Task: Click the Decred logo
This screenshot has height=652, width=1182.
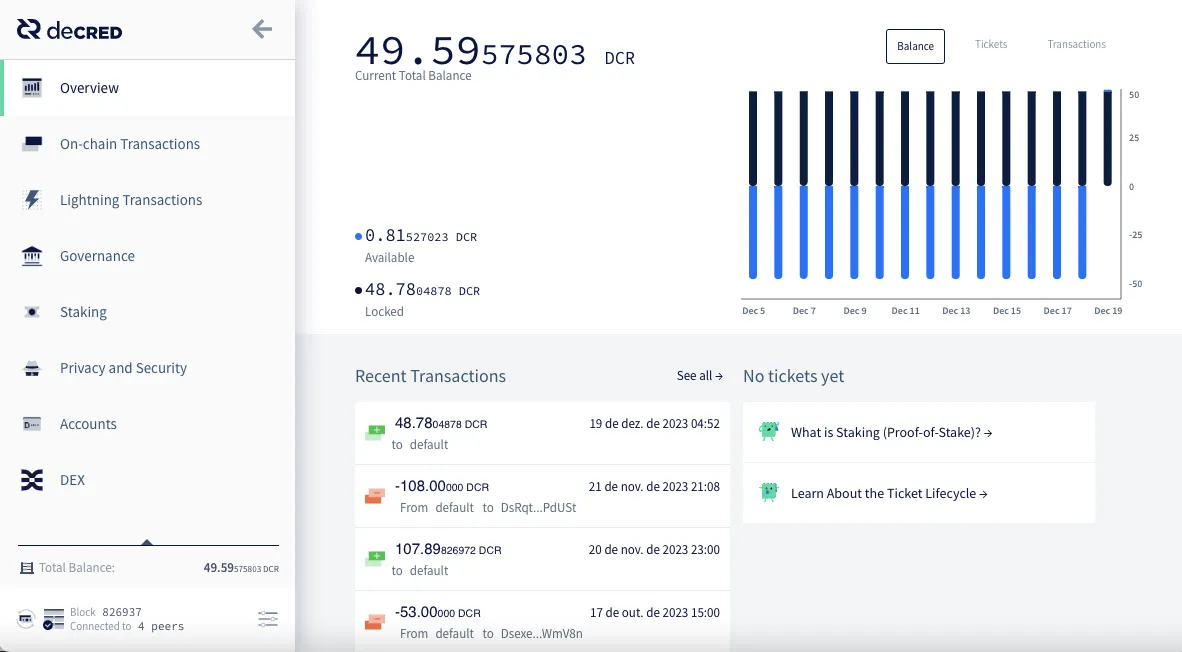Action: pos(69,30)
